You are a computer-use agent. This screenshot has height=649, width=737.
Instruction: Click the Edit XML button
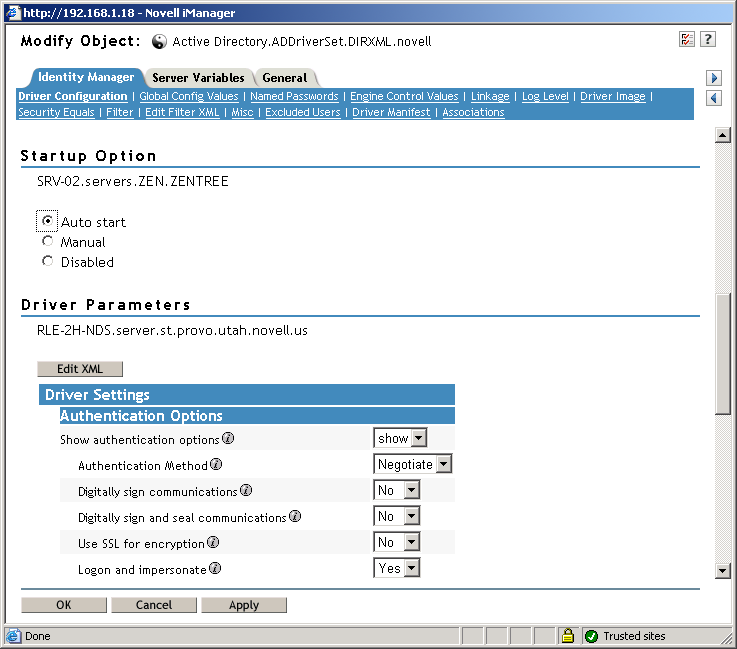pos(80,369)
